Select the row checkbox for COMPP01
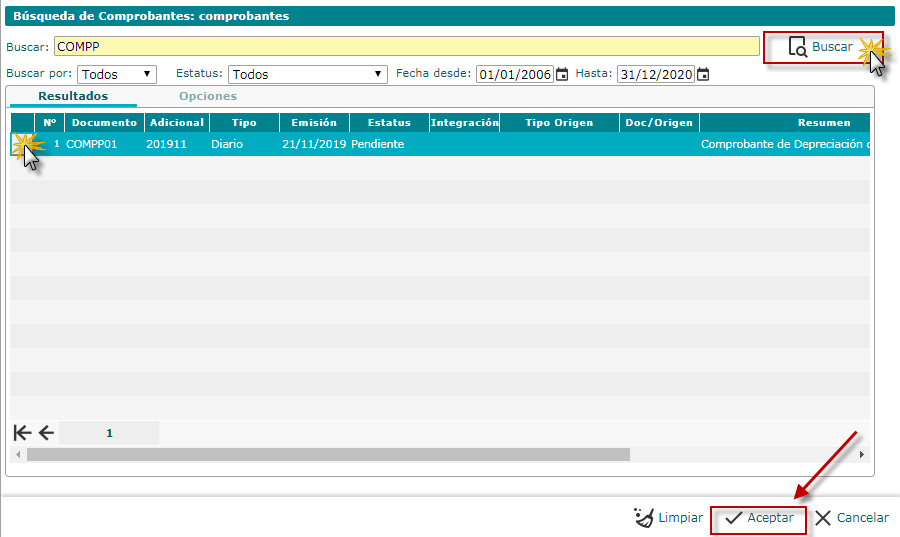The width and height of the screenshot is (900, 537). [21, 144]
